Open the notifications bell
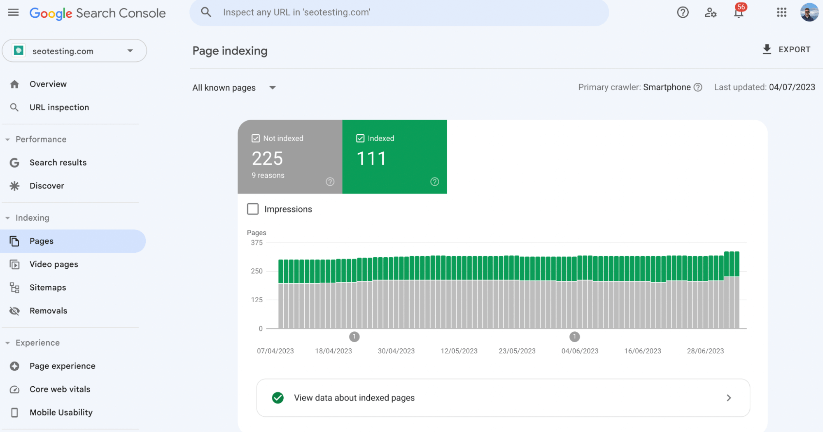 click(x=738, y=13)
